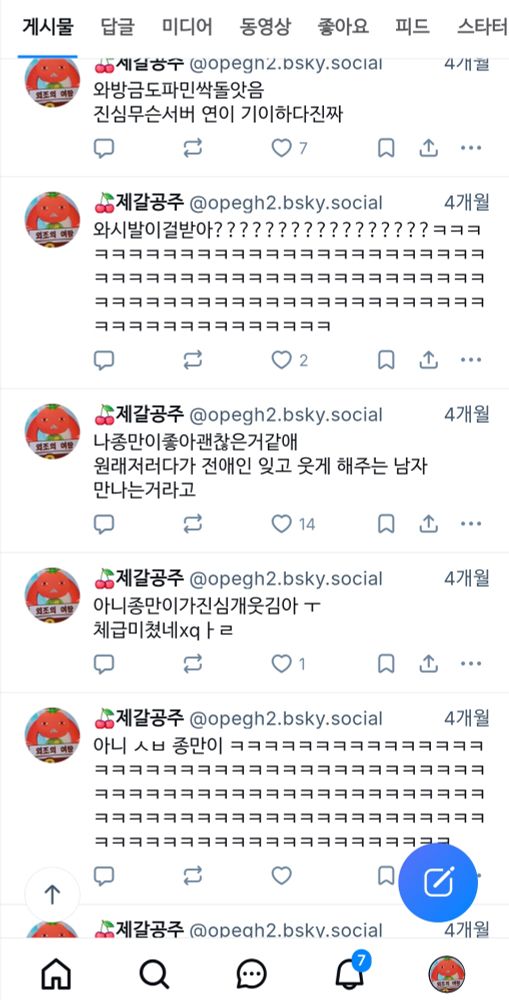
Task: Open the compose new post button
Action: point(438,882)
